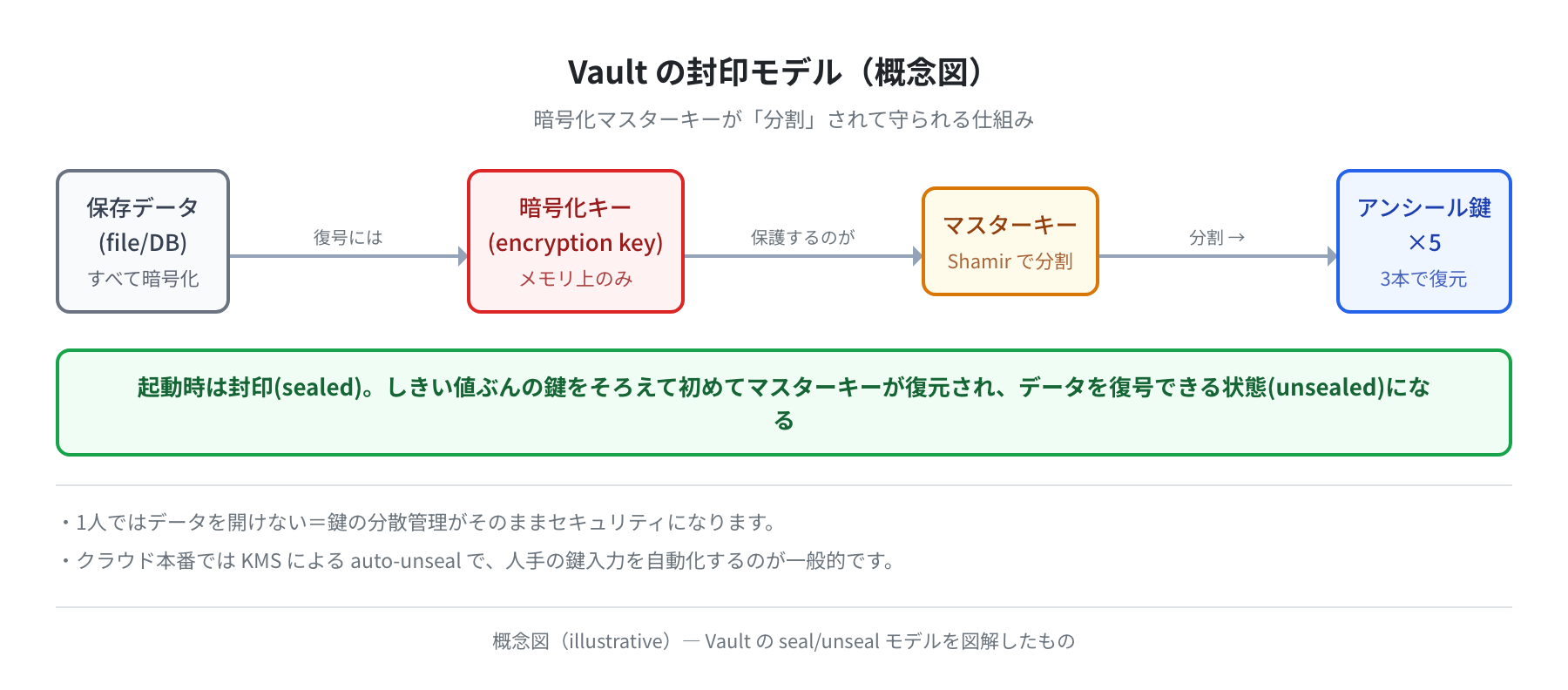The height and width of the screenshot is (690, 1568).
Task: Click the footer caption 概念図（illustrative）
Action: tap(784, 641)
